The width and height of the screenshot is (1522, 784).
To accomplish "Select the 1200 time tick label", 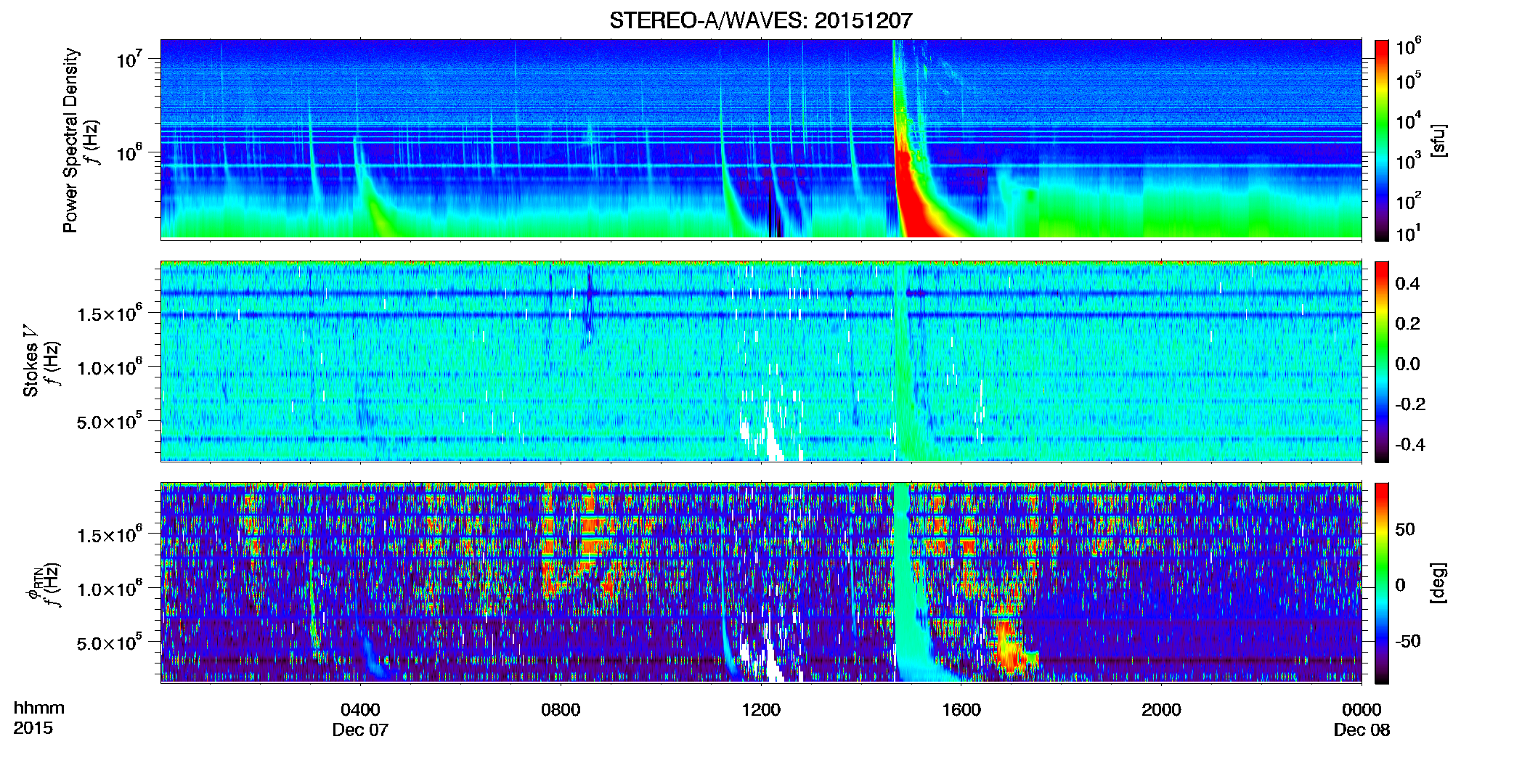I will coord(761,710).
